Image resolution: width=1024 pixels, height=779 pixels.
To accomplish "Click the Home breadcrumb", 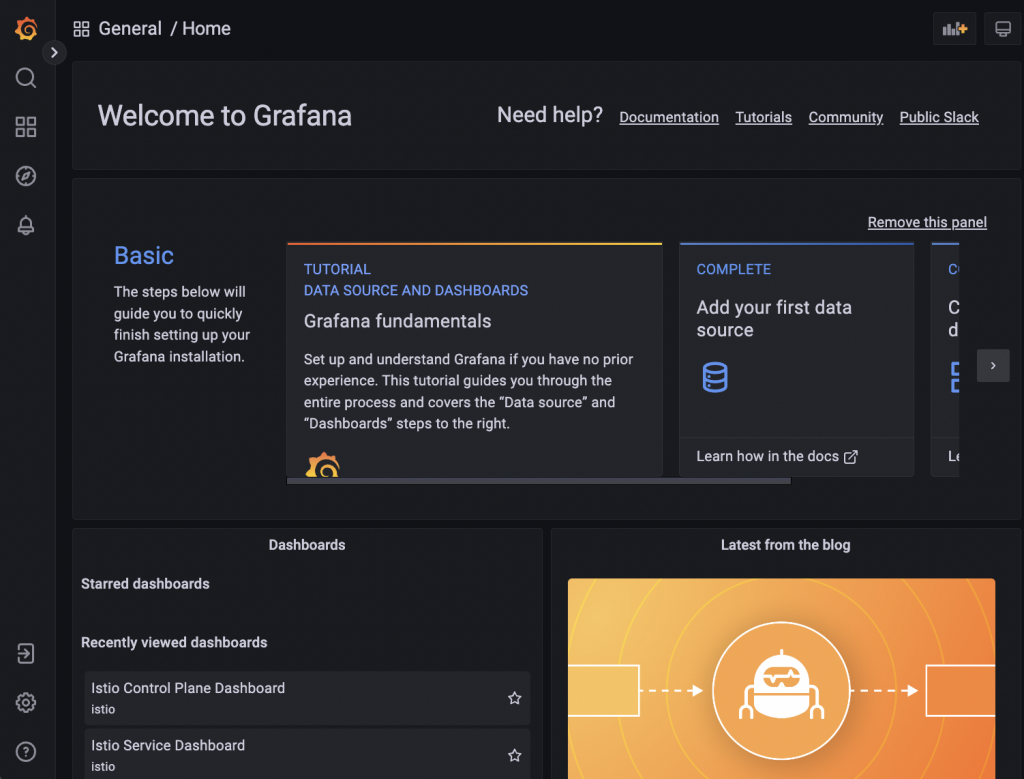I will (x=206, y=29).
